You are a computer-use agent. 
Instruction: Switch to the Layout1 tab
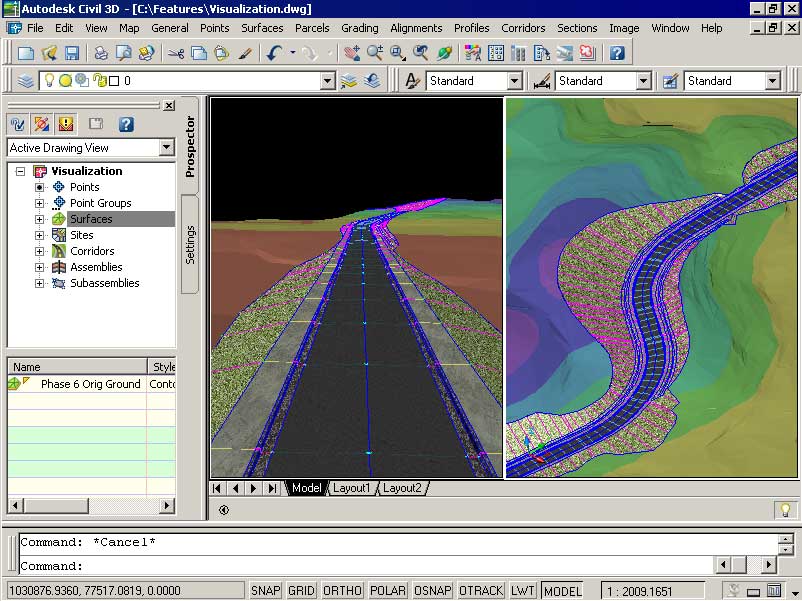pos(351,488)
